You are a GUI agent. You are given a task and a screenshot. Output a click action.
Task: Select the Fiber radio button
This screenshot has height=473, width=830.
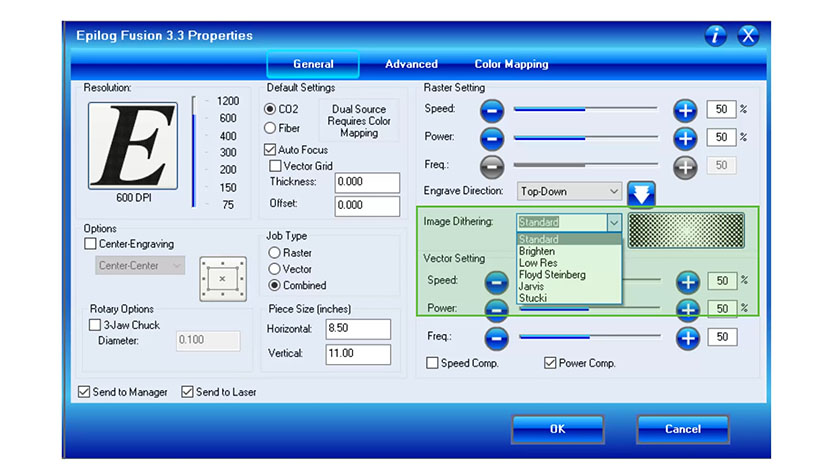pyautogui.click(x=270, y=128)
